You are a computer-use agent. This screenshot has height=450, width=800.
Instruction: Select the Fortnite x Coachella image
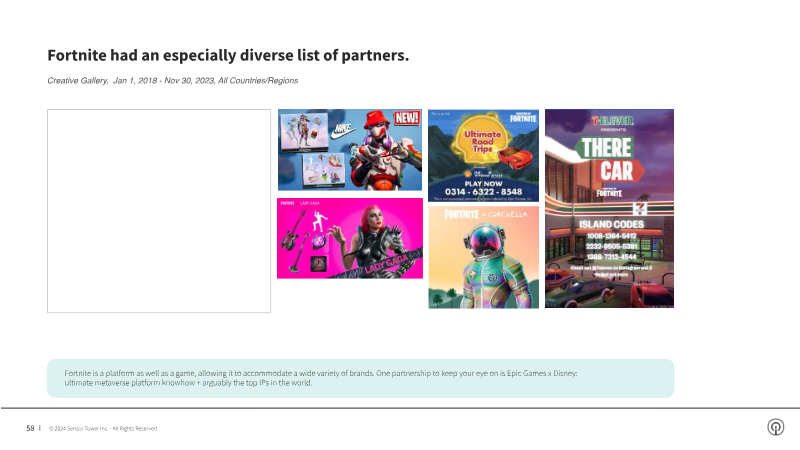(483, 257)
